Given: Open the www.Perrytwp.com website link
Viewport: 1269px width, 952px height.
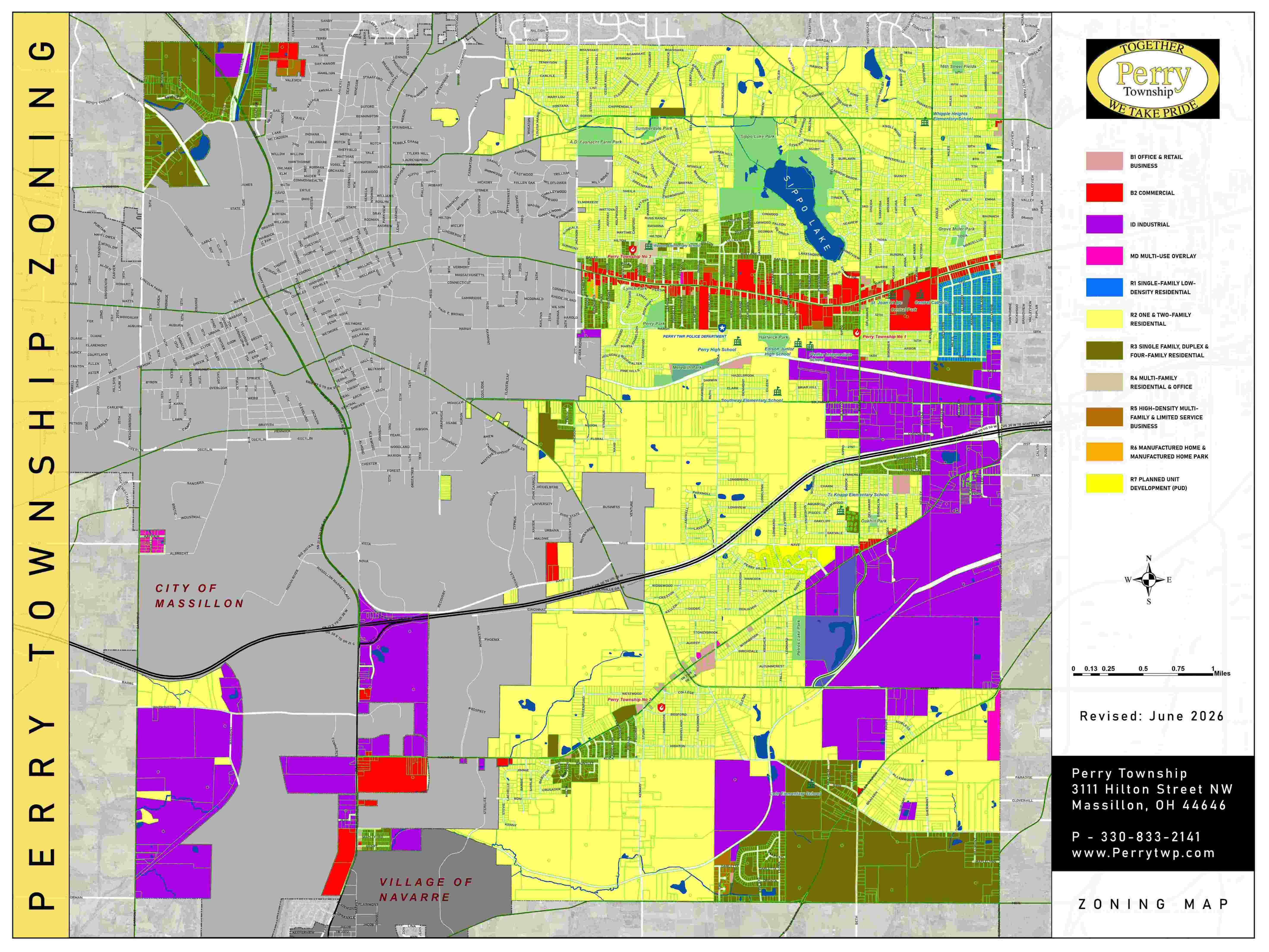Looking at the screenshot, I should coord(1143,853).
